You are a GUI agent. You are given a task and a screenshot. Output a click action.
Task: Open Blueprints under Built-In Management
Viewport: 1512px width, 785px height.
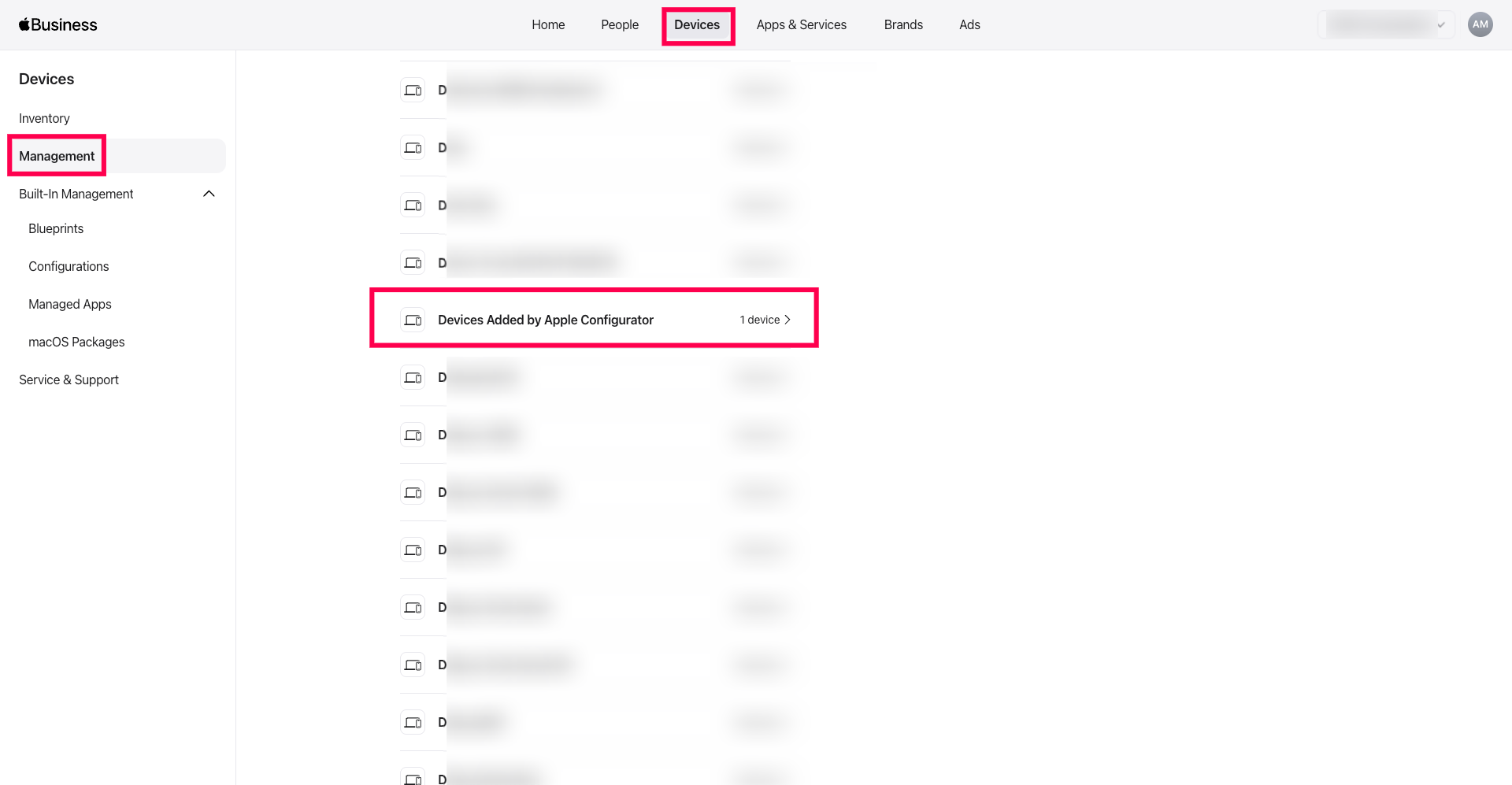click(56, 228)
